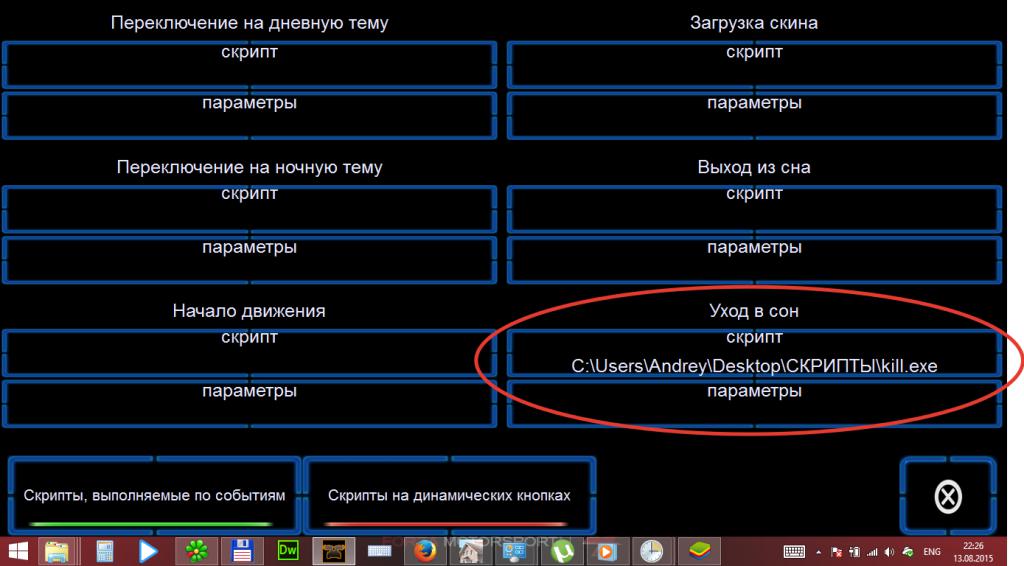
Task: Open the green checkmark sync tray icon
Action: pyautogui.click(x=908, y=552)
